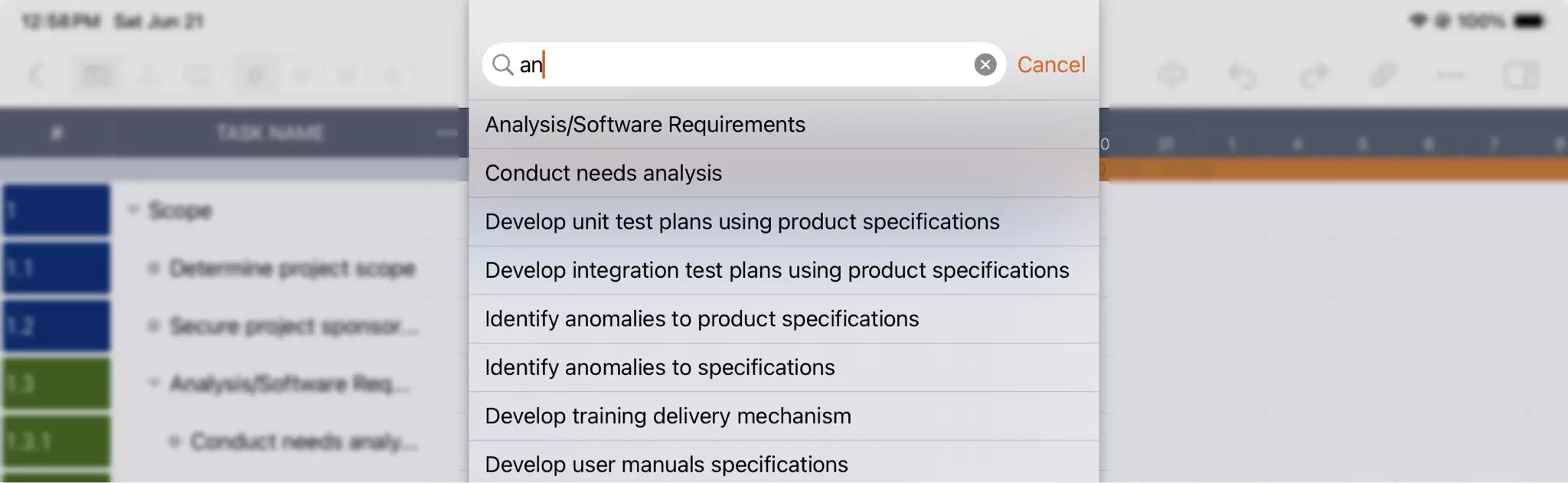
Task: Collapse the Analysis/Software Req group
Action: (154, 383)
